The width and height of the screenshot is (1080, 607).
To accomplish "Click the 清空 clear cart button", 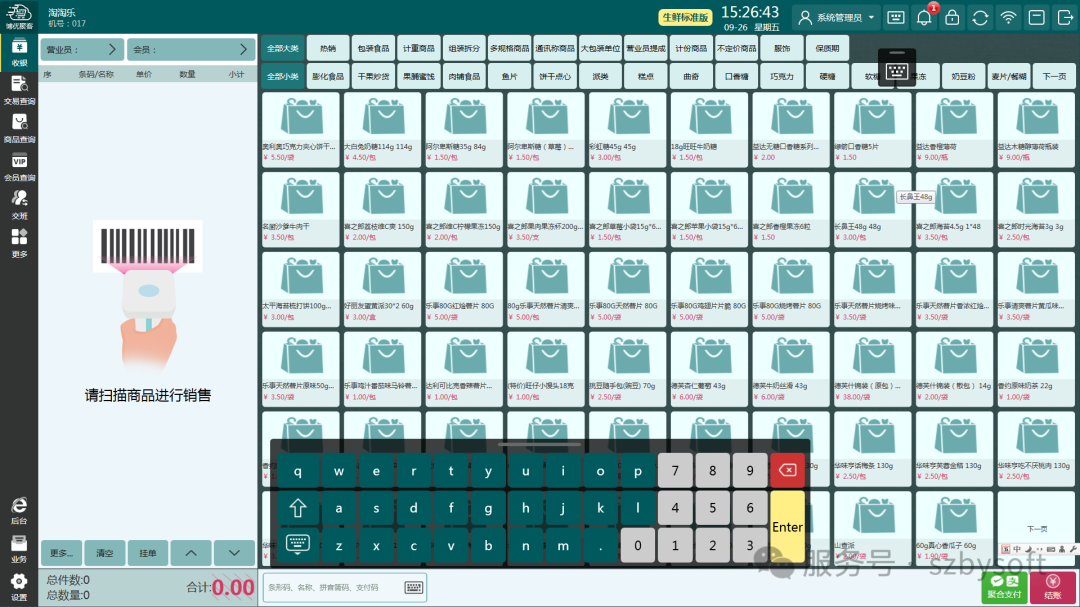I will click(105, 553).
